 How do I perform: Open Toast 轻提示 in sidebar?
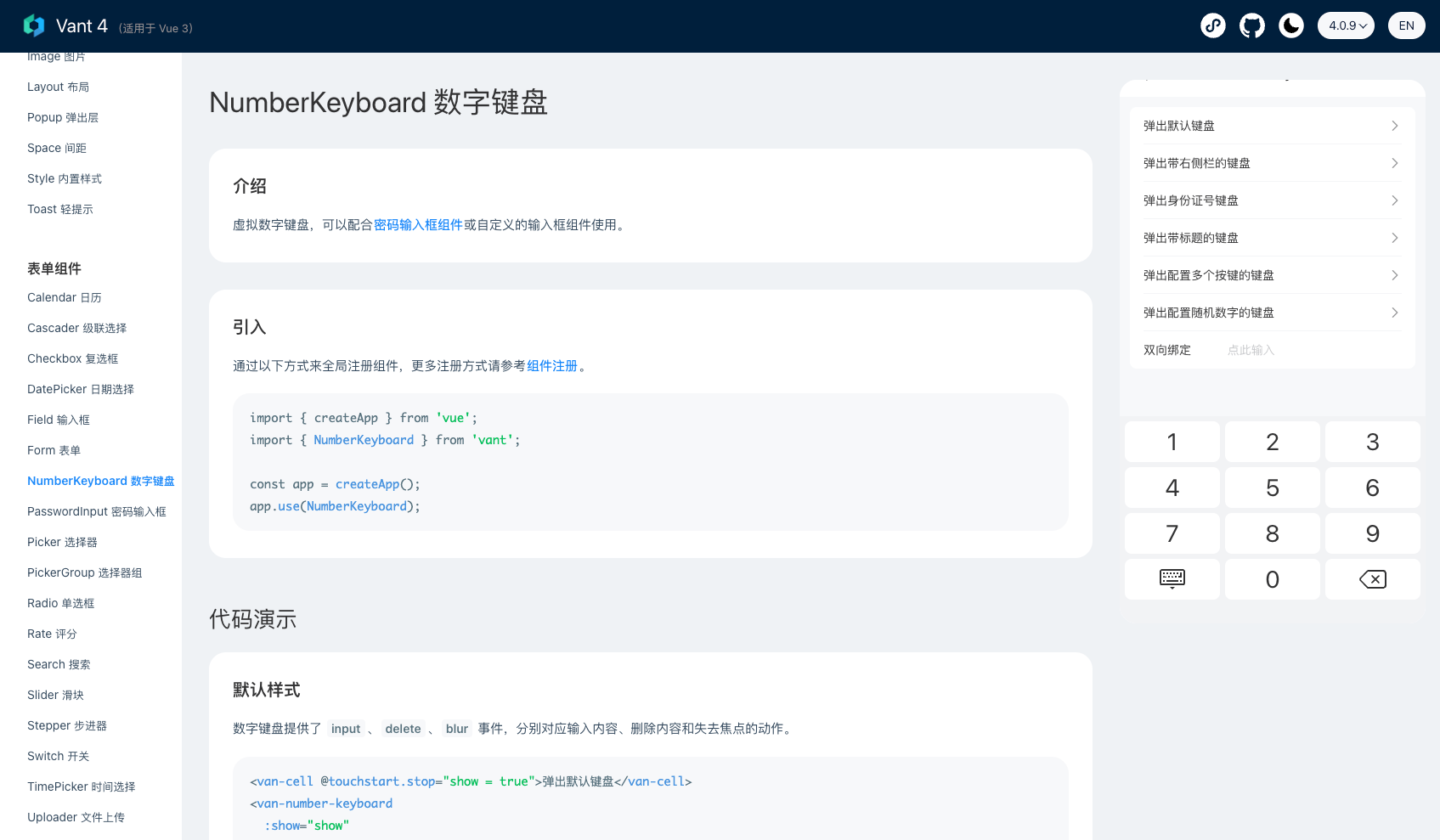click(60, 209)
